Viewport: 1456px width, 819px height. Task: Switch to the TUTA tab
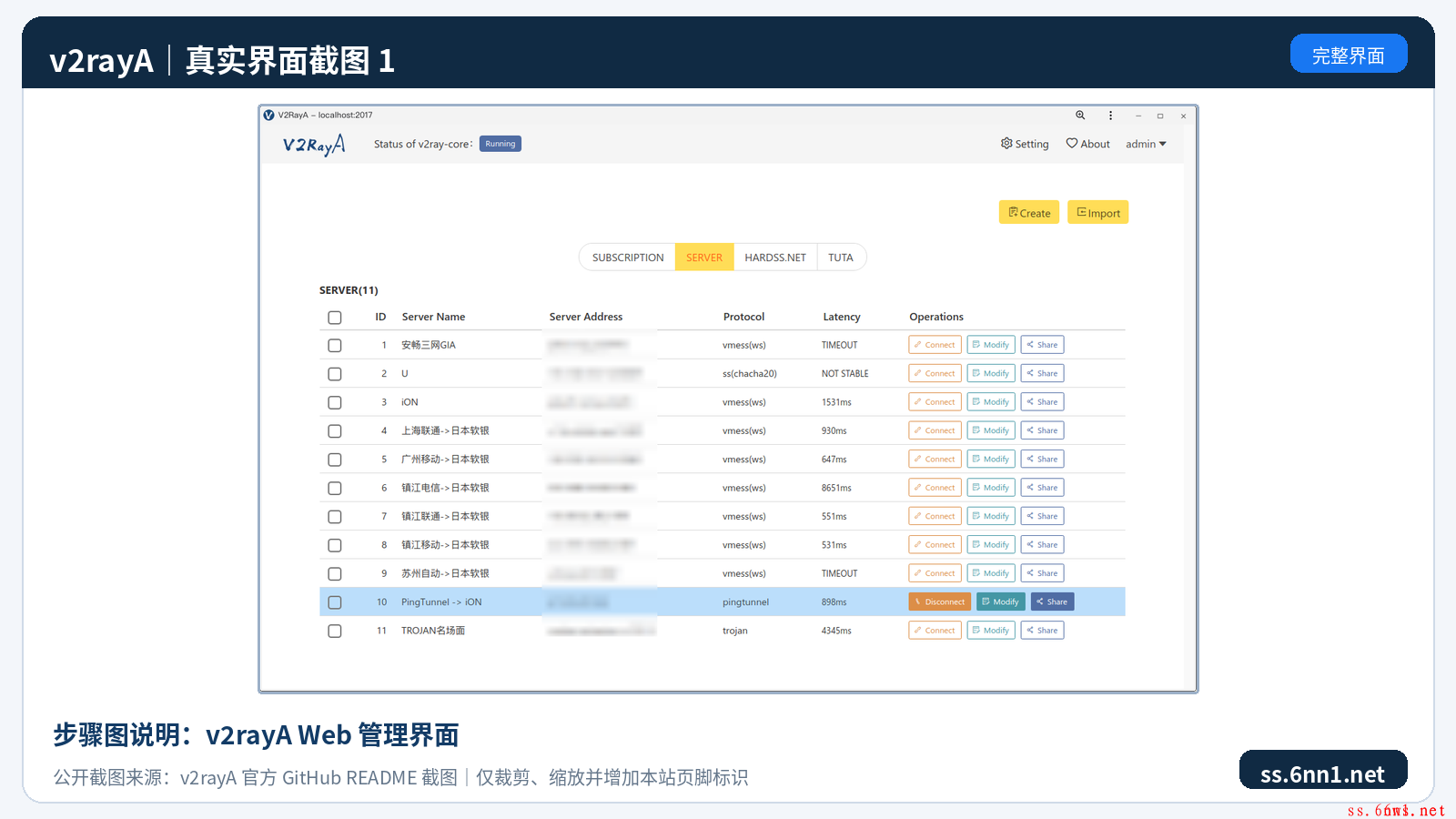(x=841, y=258)
